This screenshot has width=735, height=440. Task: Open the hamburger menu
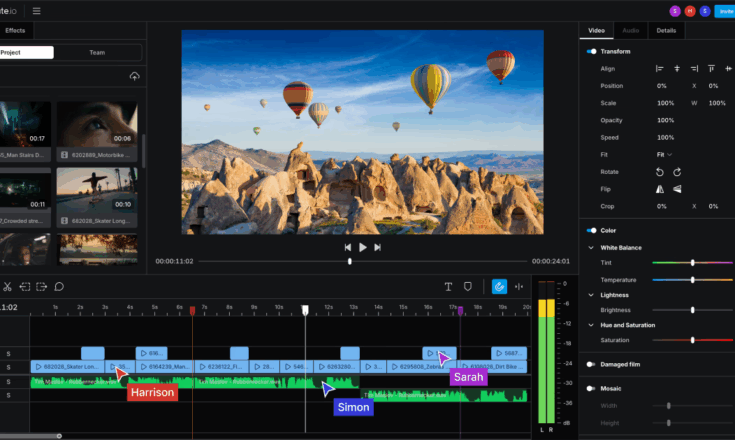coord(37,11)
